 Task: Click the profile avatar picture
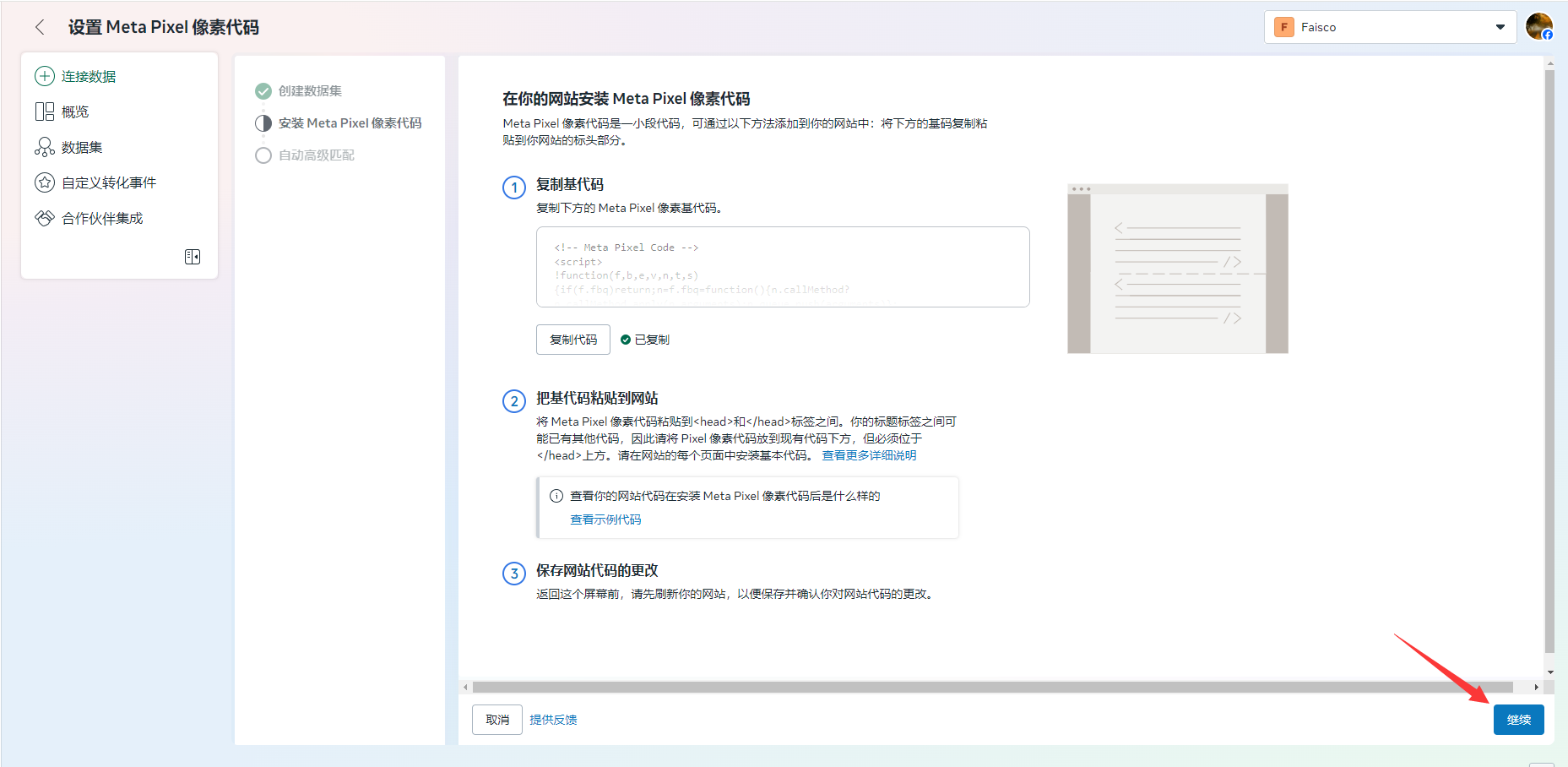pos(1538,26)
